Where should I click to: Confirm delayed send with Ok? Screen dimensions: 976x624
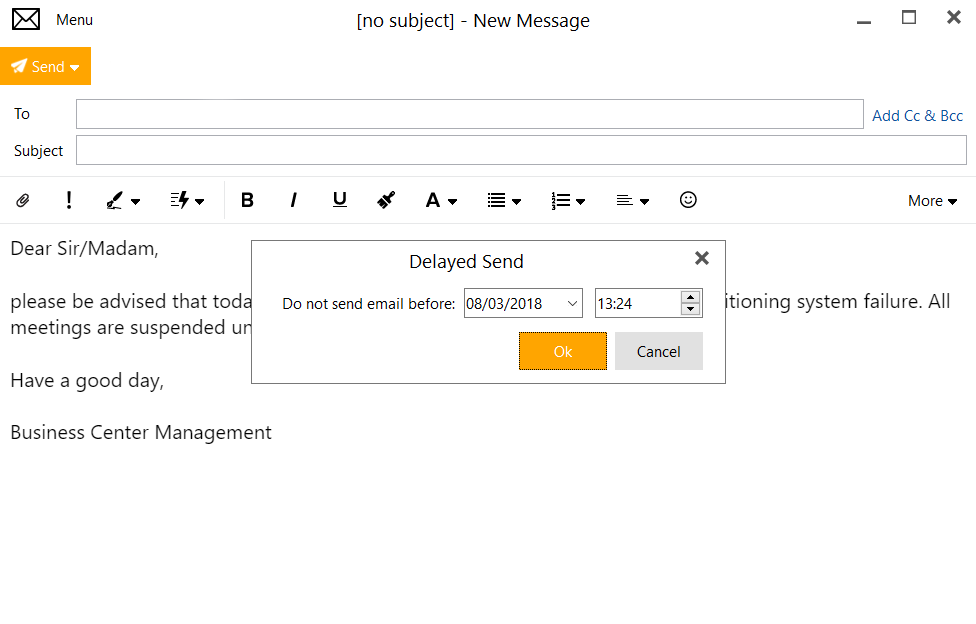[x=562, y=351]
